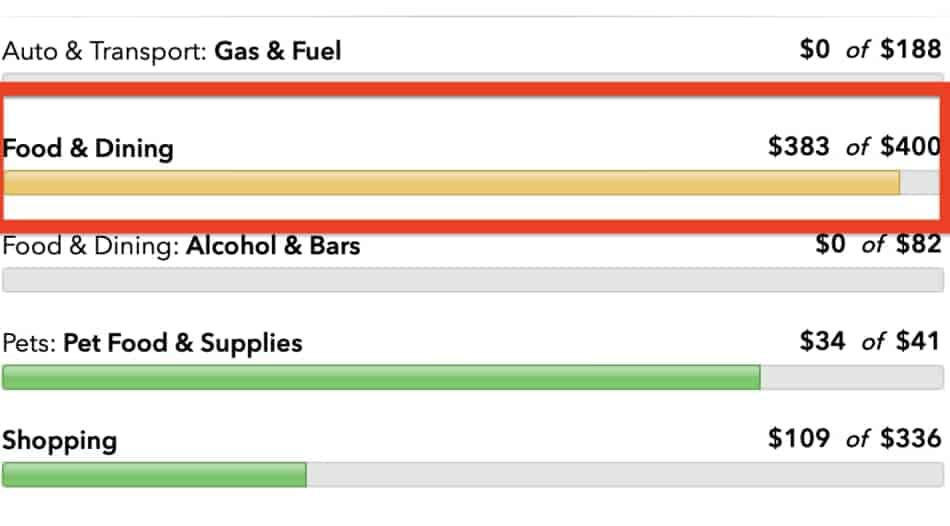Image resolution: width=950 pixels, height=526 pixels.
Task: Click the Auto & Transport category prefix
Action: tap(105, 51)
